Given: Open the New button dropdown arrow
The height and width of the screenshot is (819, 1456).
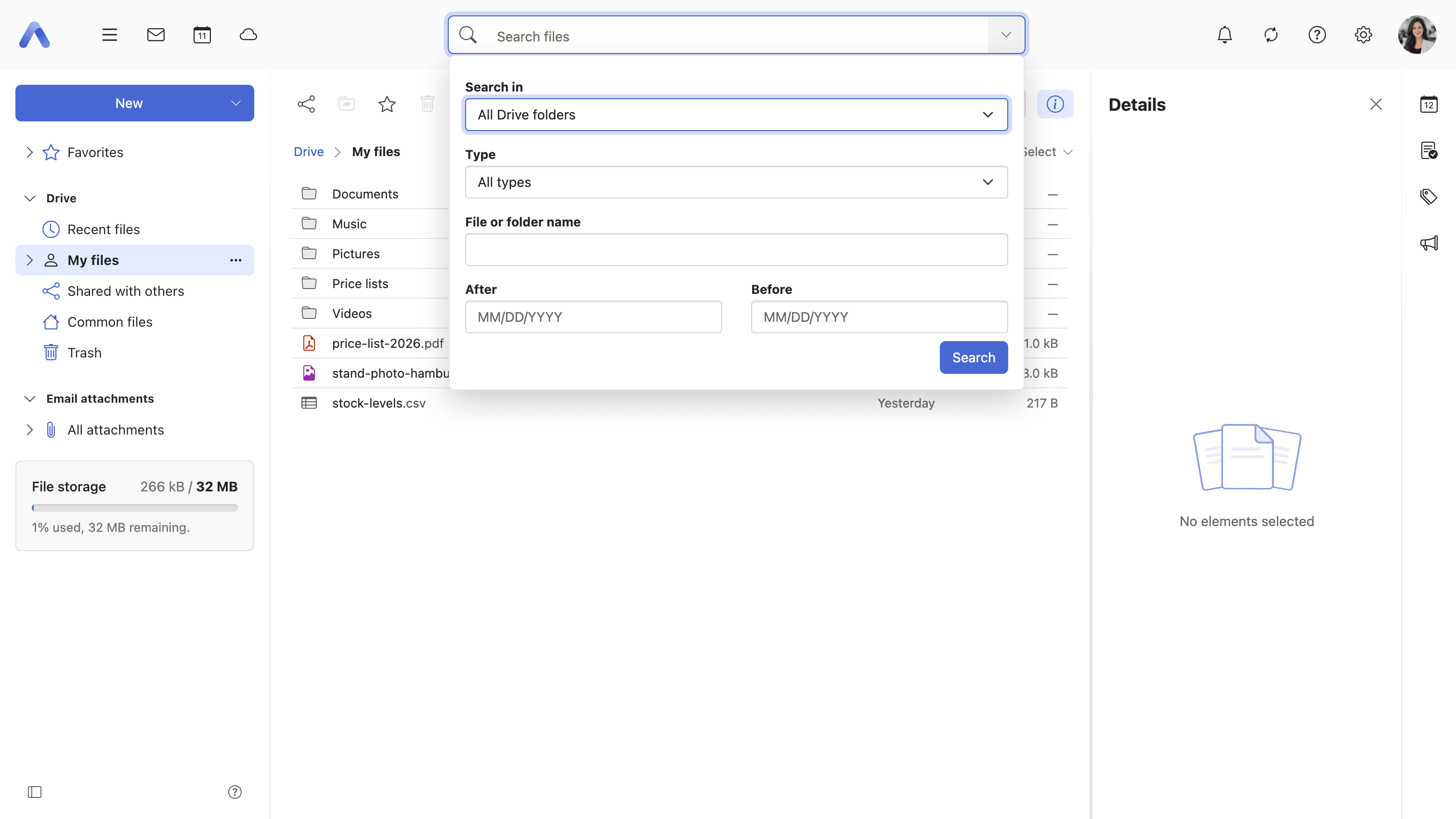Looking at the screenshot, I should [236, 103].
